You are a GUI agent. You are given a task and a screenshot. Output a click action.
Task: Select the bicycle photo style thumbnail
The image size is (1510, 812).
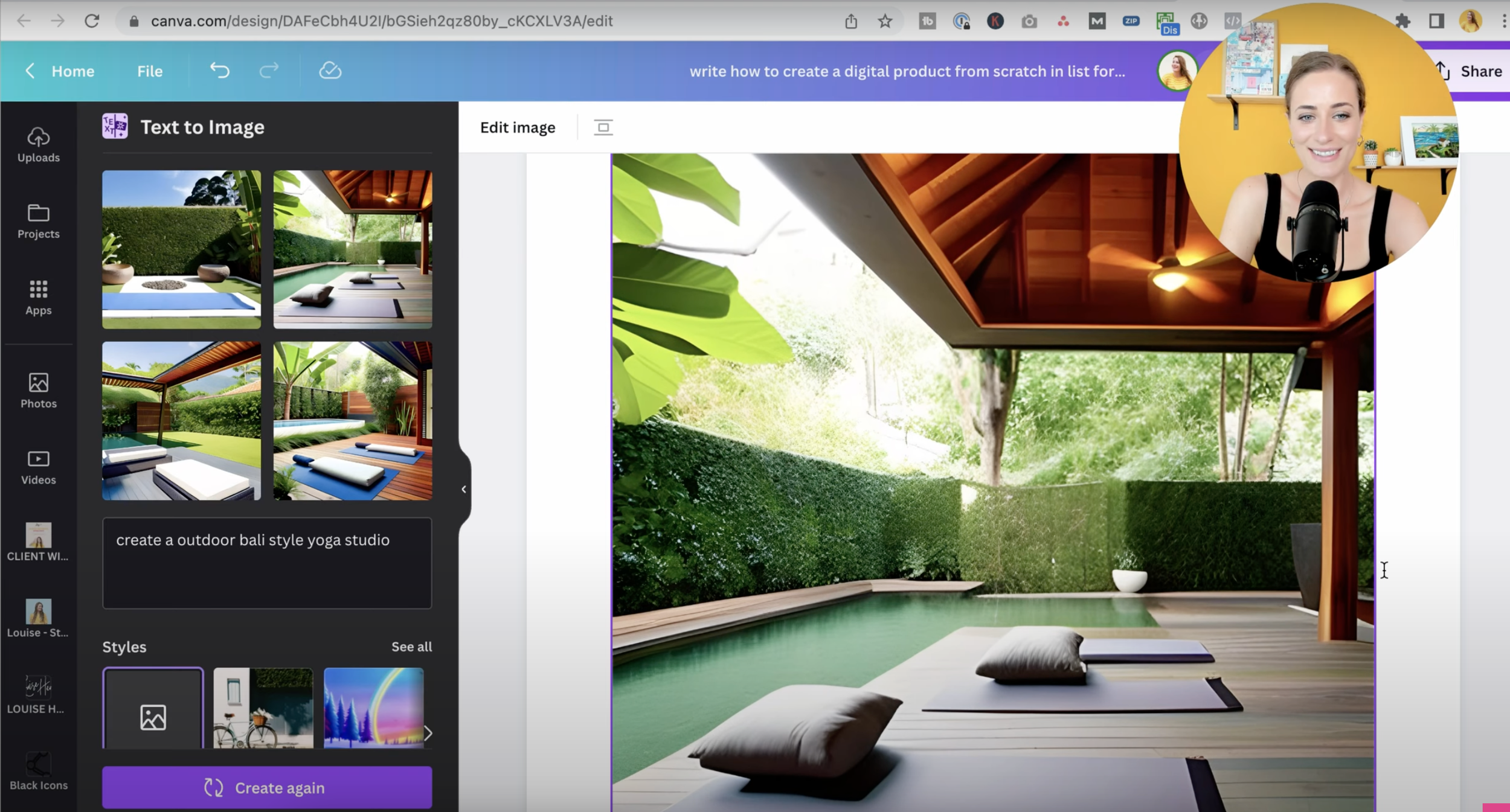(263, 708)
